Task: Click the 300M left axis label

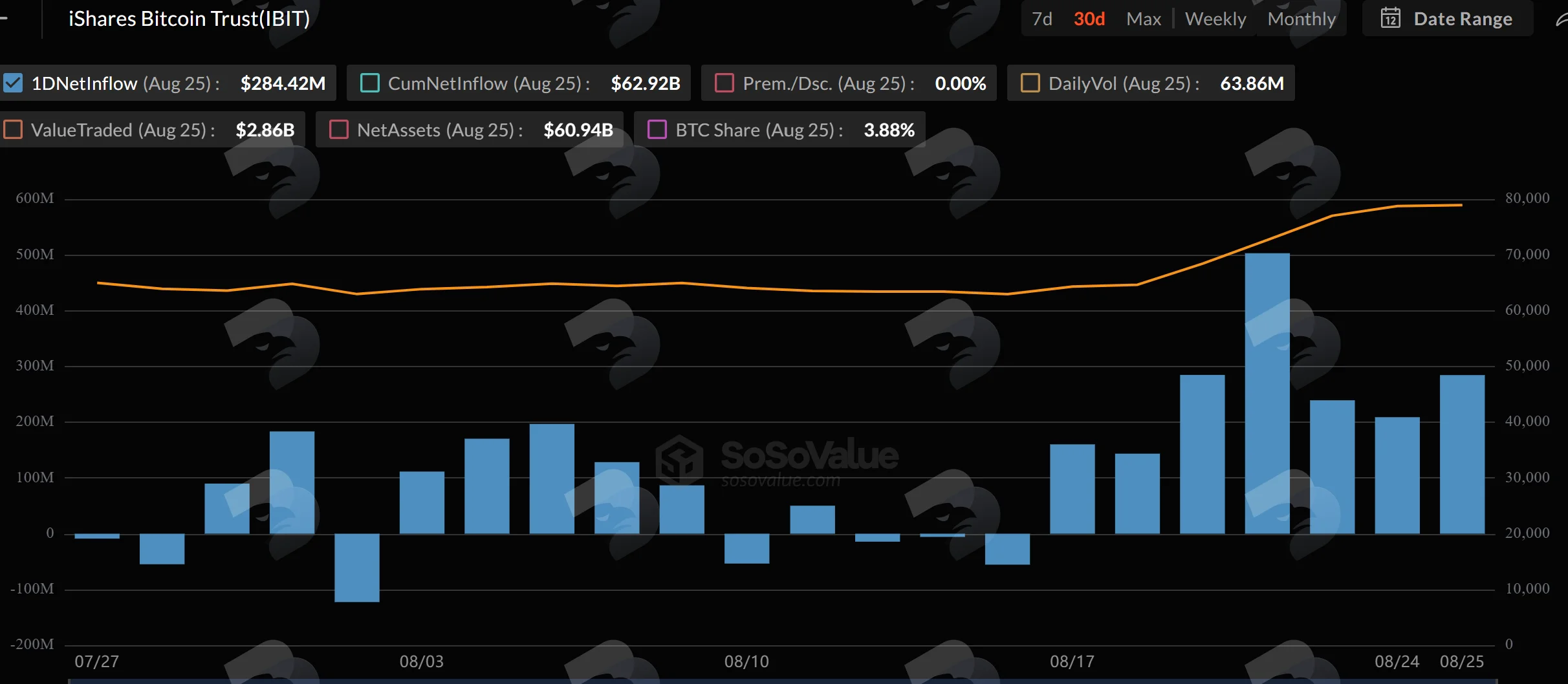Action: 35,365
